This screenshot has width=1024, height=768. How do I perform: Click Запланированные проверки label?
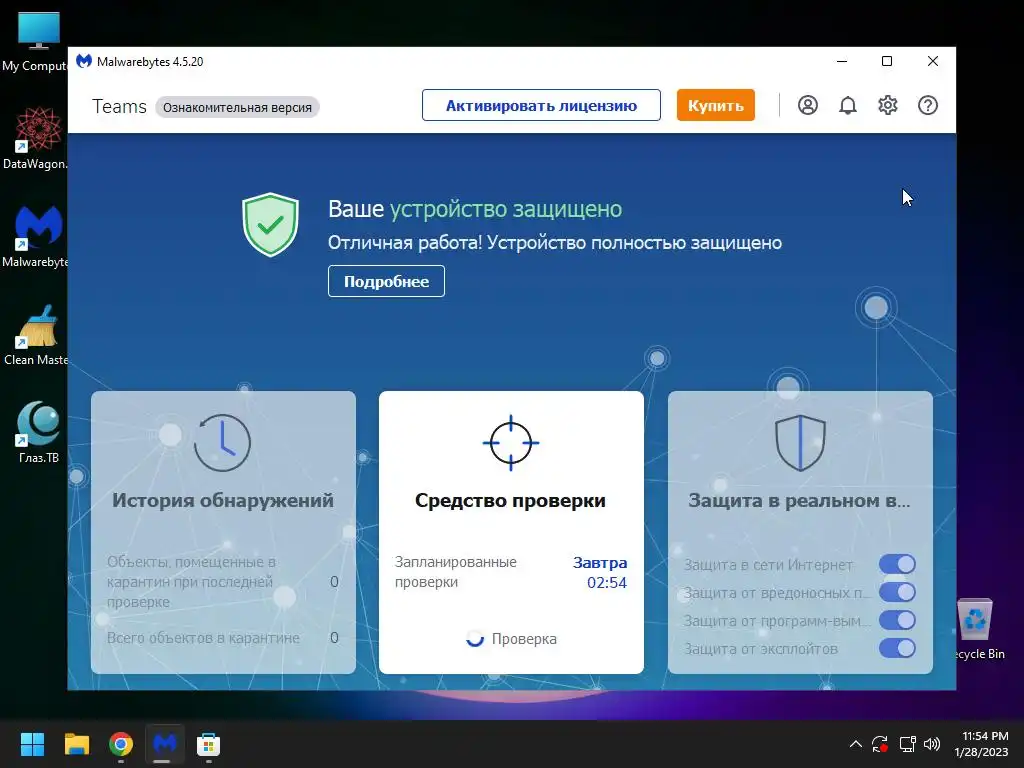[456, 572]
